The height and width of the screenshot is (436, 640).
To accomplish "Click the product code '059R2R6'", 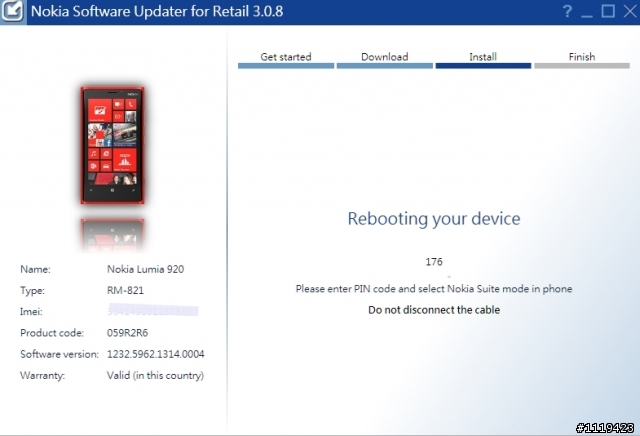I will coord(127,333).
